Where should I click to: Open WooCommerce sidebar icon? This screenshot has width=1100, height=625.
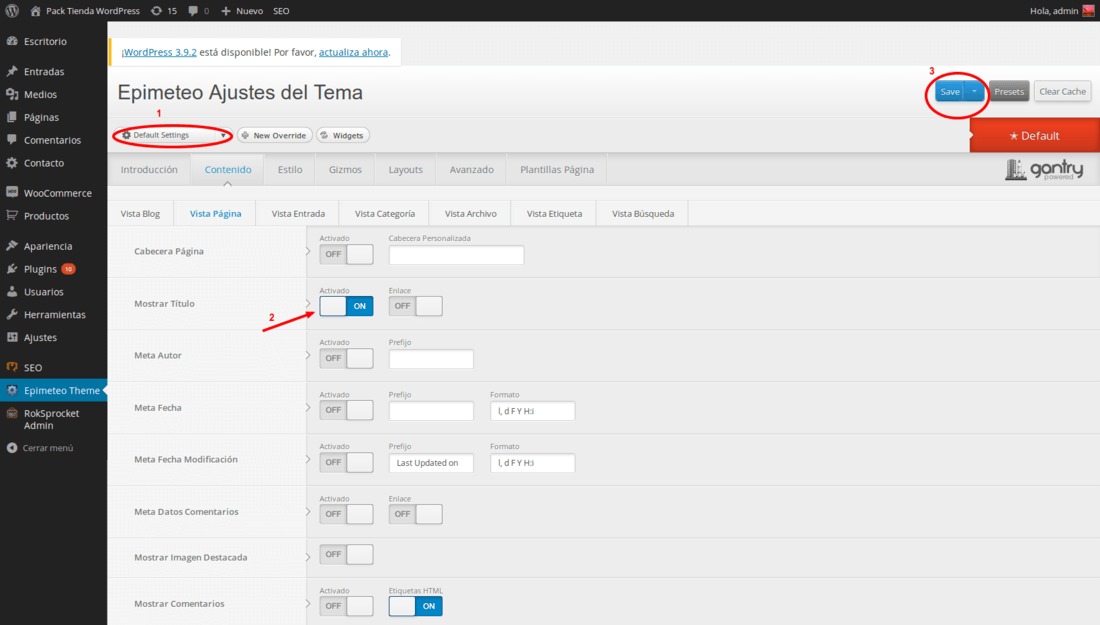(x=12, y=192)
